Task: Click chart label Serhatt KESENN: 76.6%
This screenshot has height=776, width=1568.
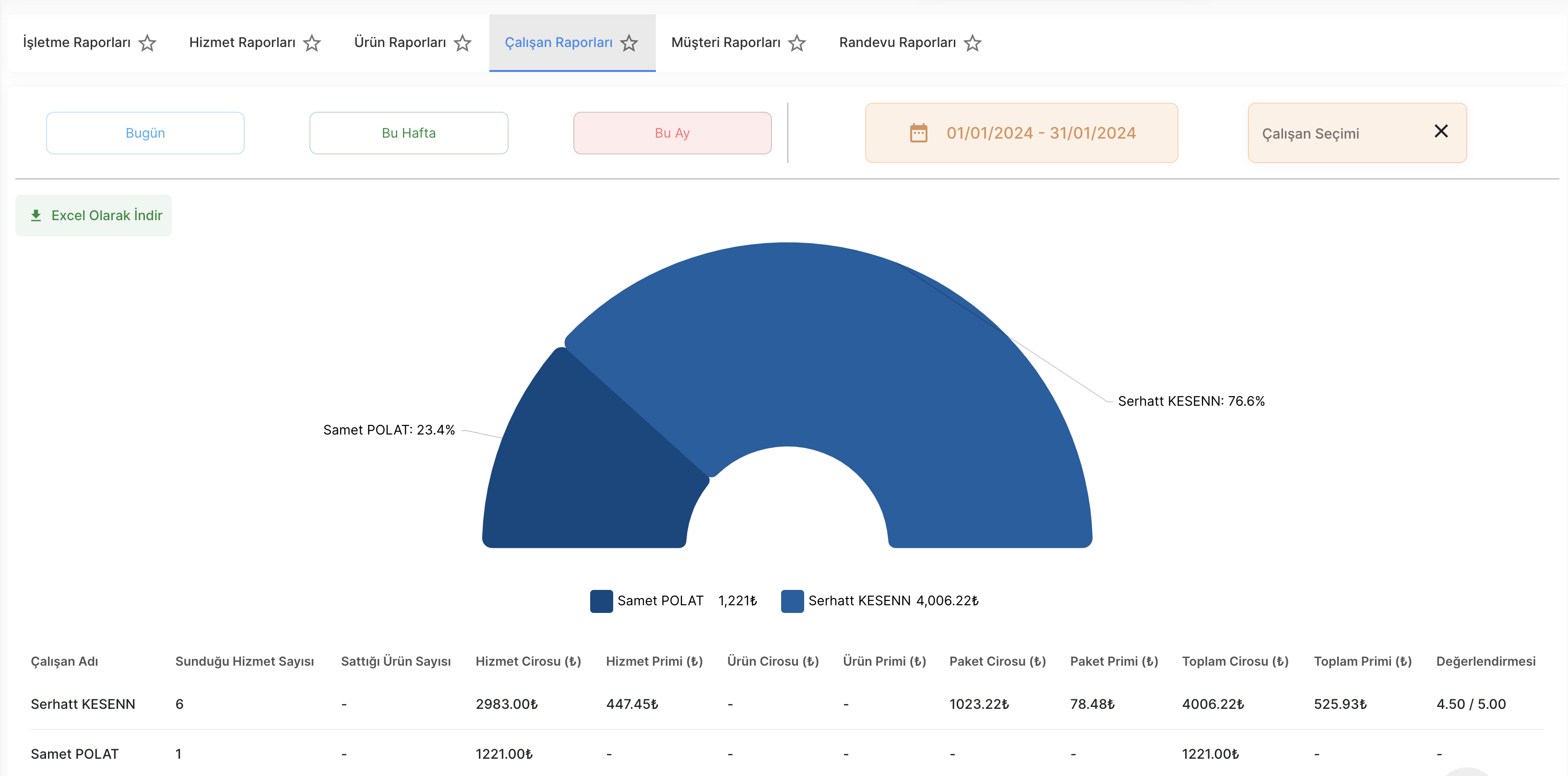Action: pos(1191,401)
